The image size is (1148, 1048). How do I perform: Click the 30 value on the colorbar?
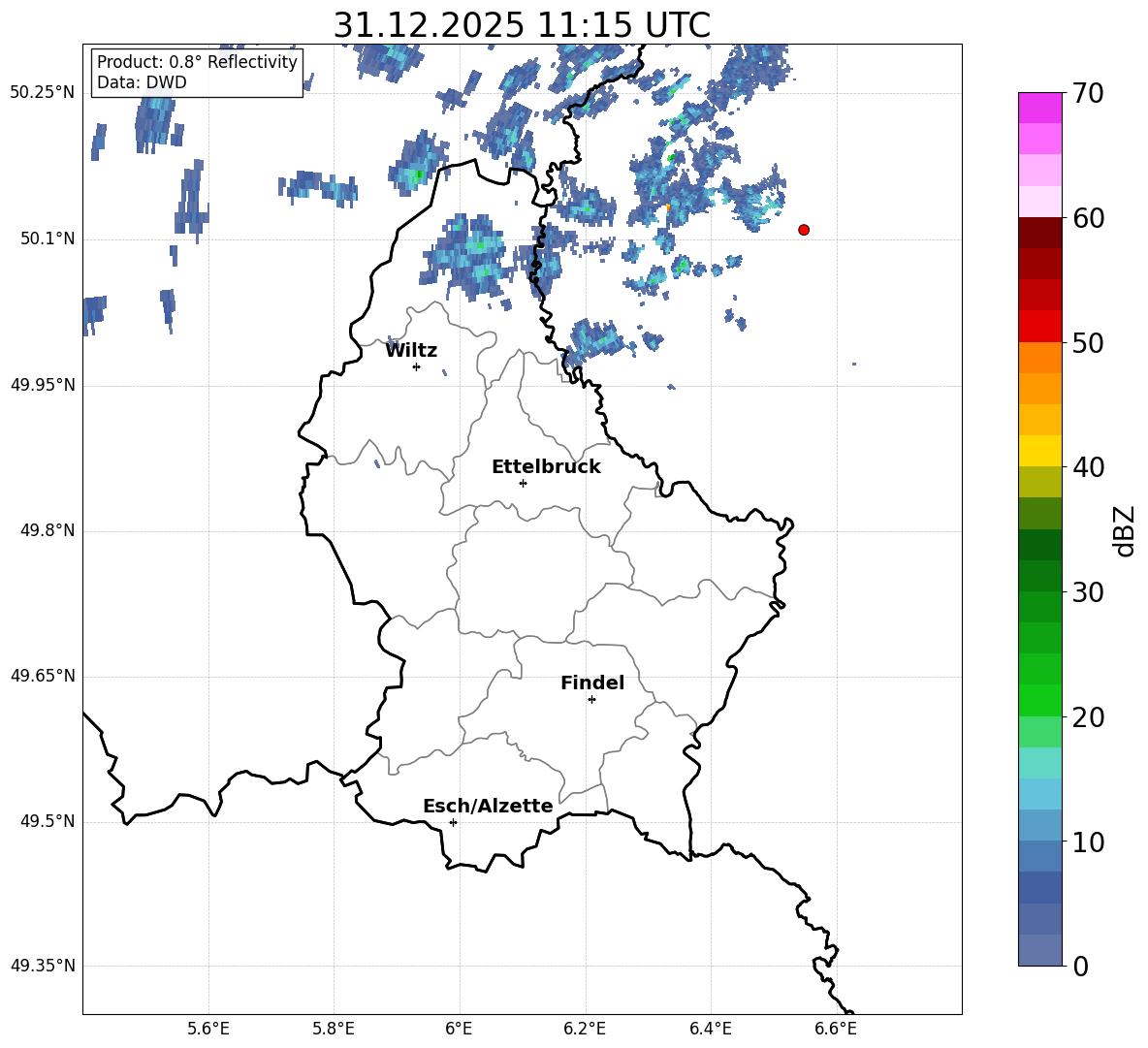pos(1088,592)
